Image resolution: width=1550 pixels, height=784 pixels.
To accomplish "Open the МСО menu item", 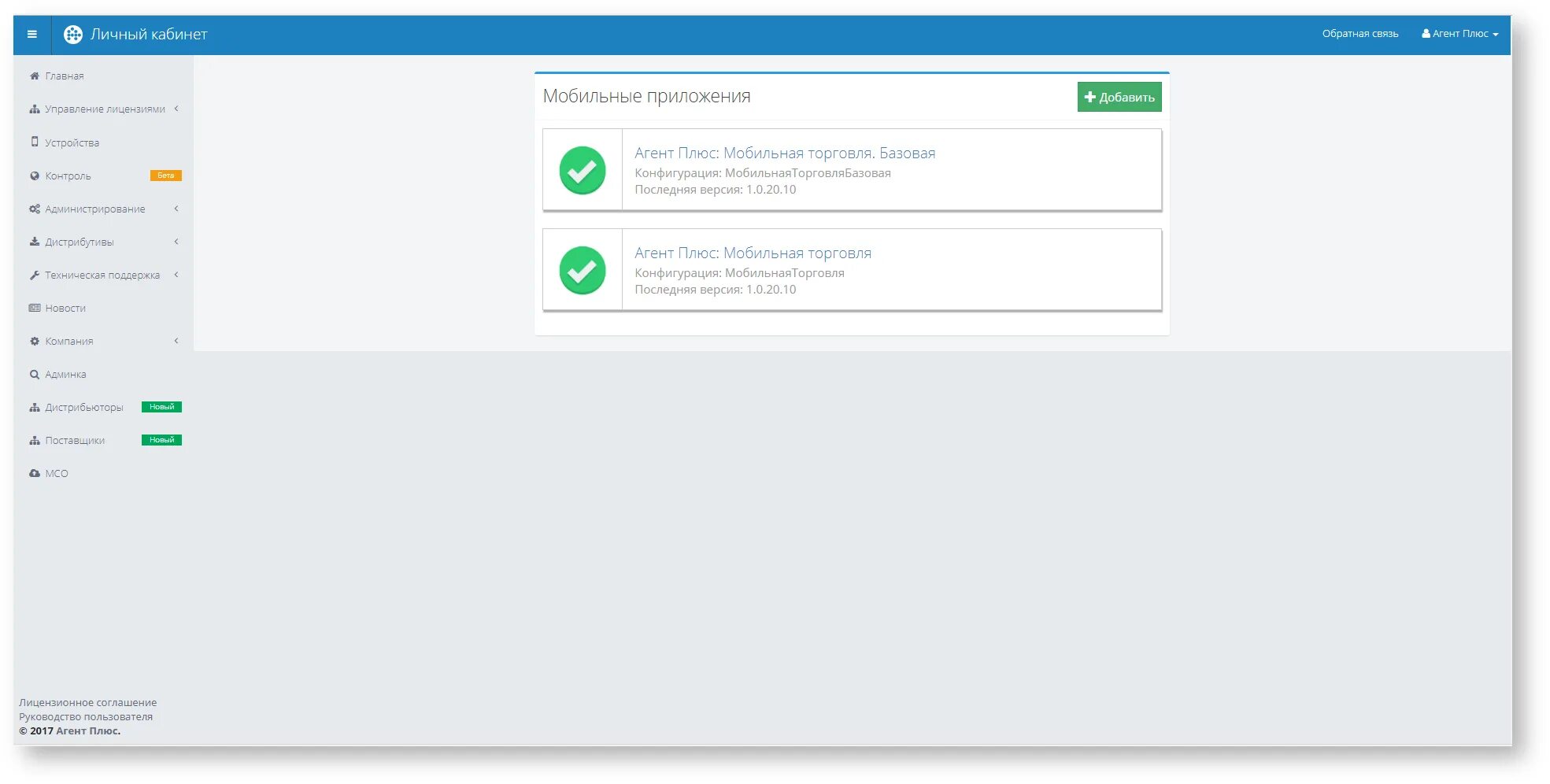I will pyautogui.click(x=57, y=473).
